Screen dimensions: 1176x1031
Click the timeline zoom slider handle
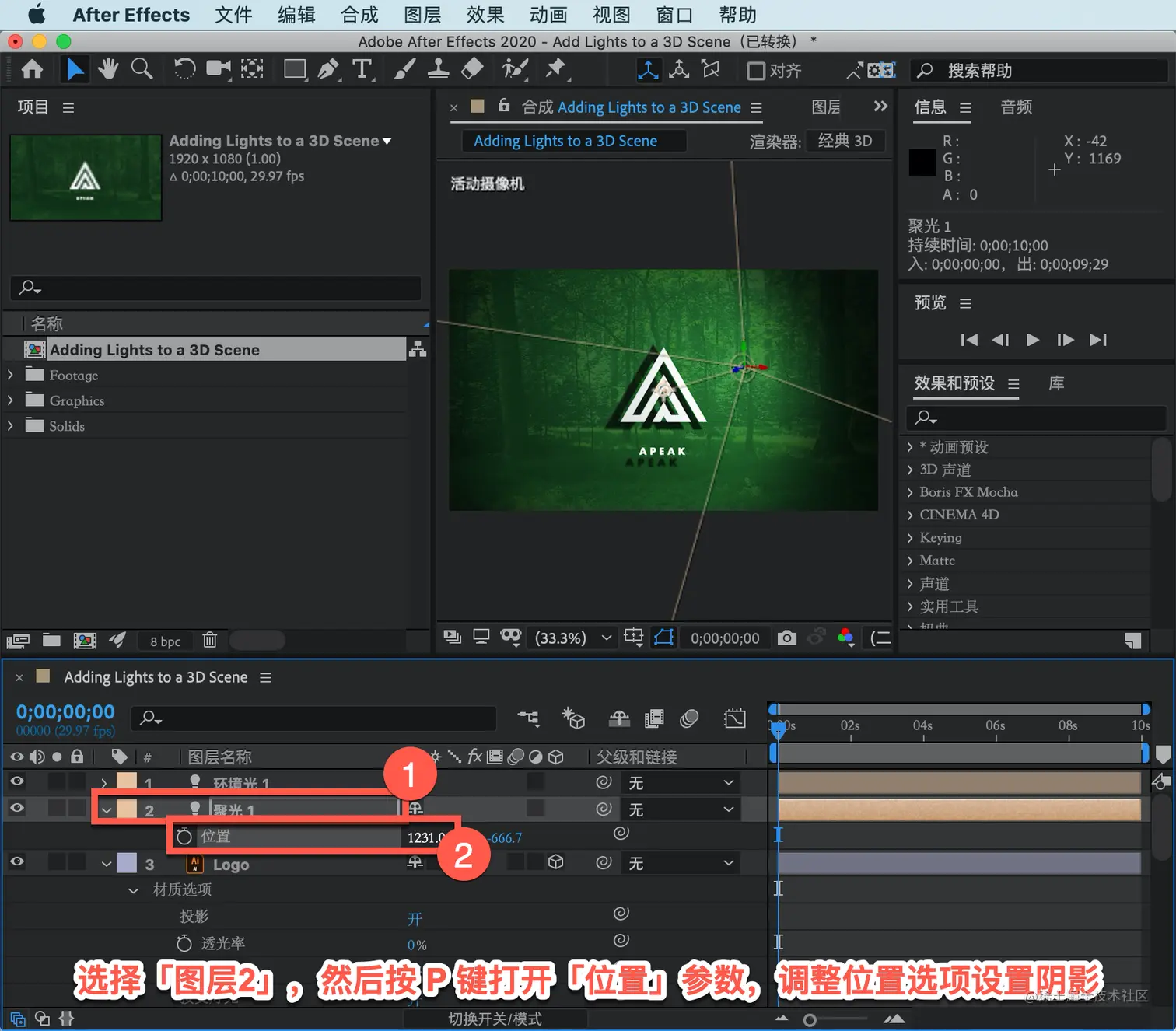tap(810, 1020)
